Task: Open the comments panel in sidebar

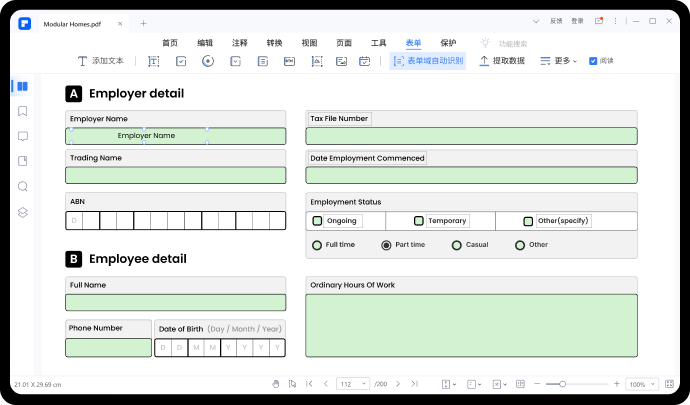Action: click(x=22, y=136)
